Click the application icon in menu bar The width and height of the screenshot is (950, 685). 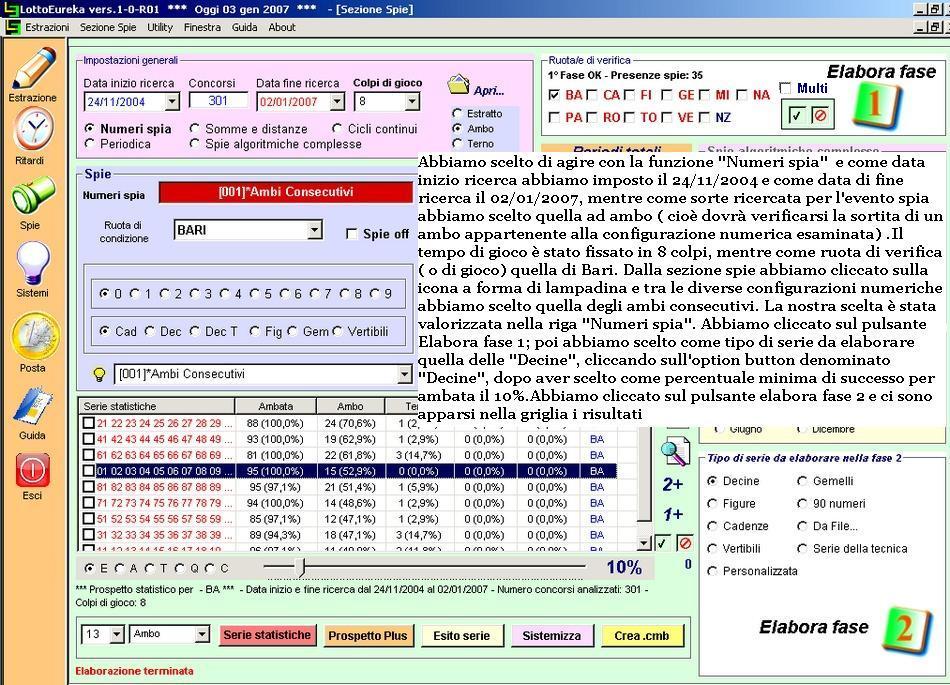coord(12,27)
